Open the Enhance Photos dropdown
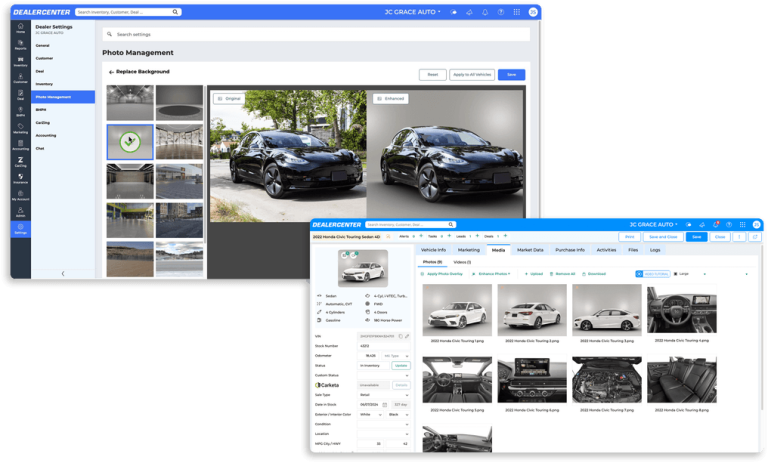Screen dimensions: 768x463 coord(491,274)
